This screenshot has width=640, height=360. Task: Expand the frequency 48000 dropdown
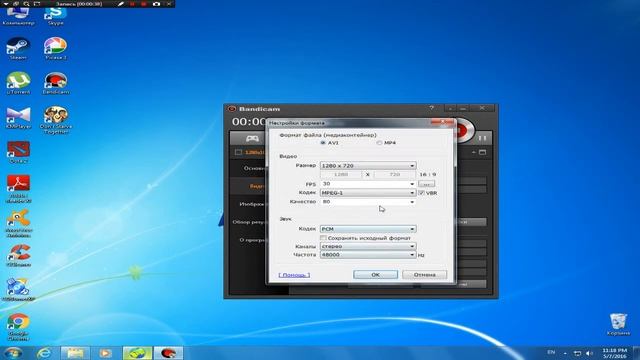click(368, 255)
